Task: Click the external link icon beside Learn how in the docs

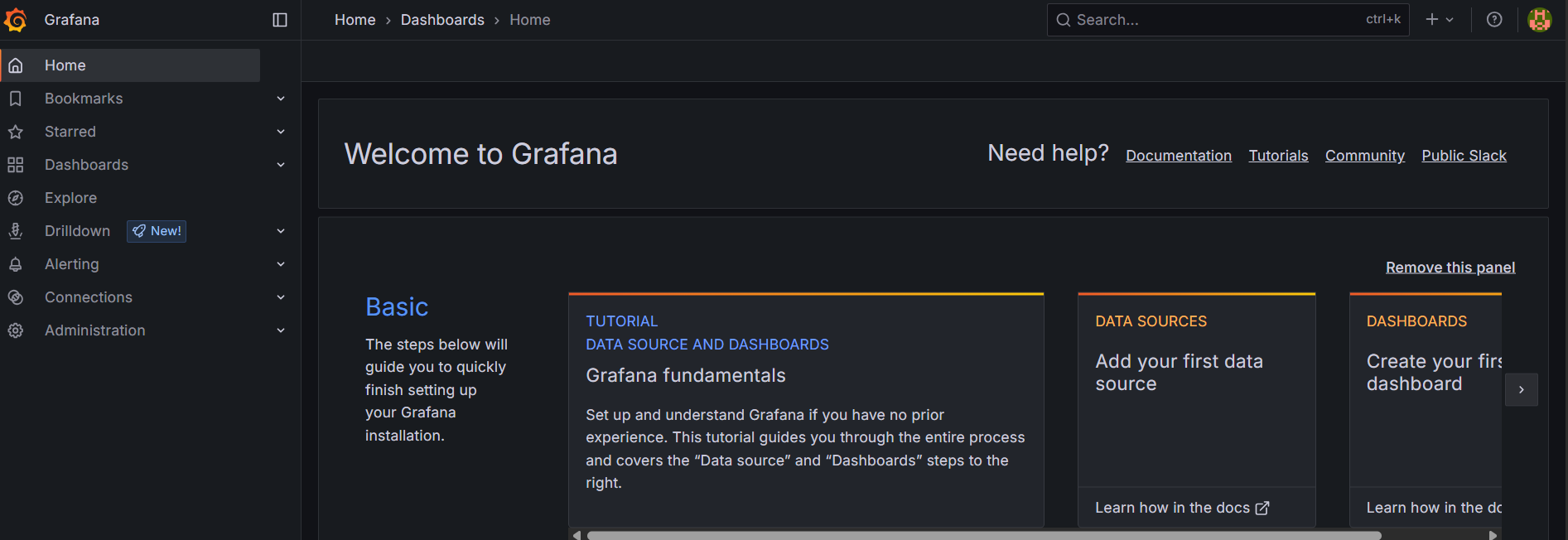Action: [x=1262, y=509]
